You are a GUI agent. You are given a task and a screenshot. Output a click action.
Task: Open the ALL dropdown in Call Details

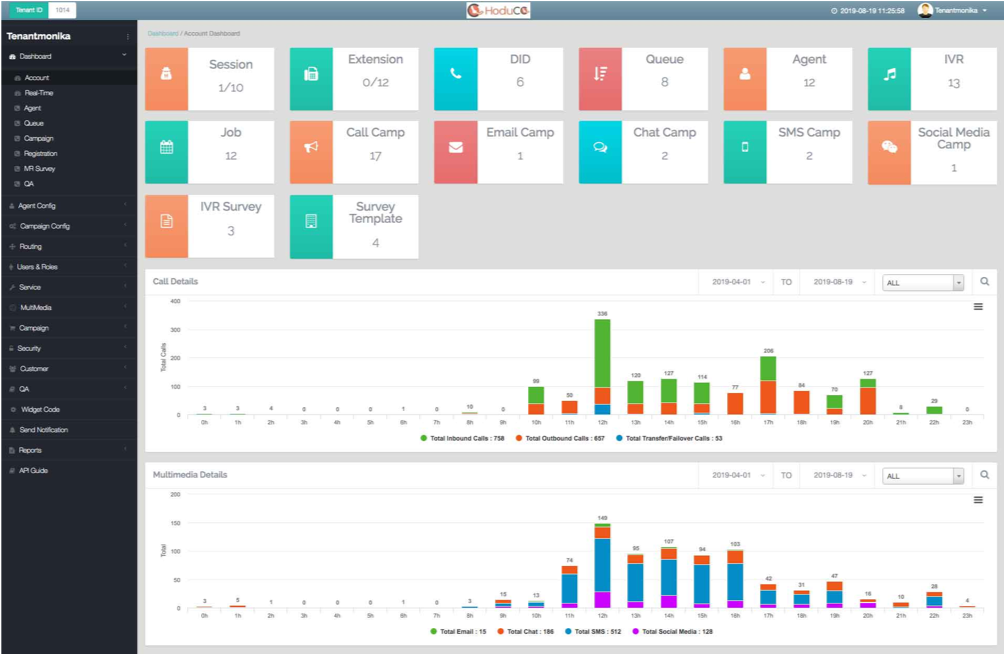923,283
